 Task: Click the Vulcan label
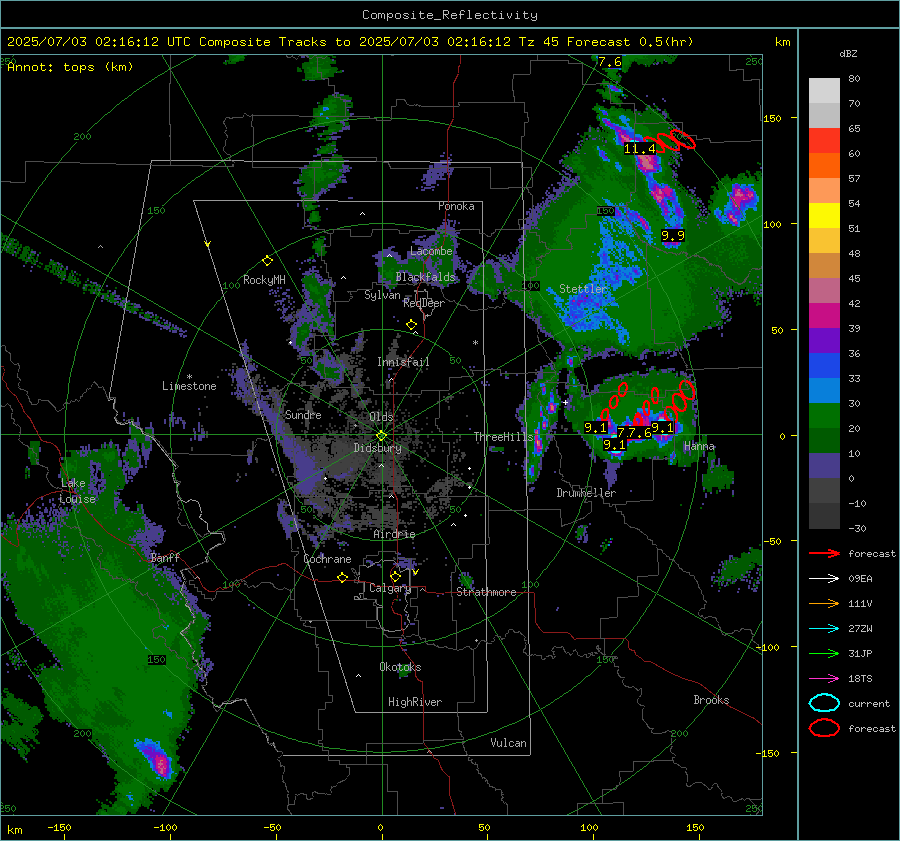508,743
